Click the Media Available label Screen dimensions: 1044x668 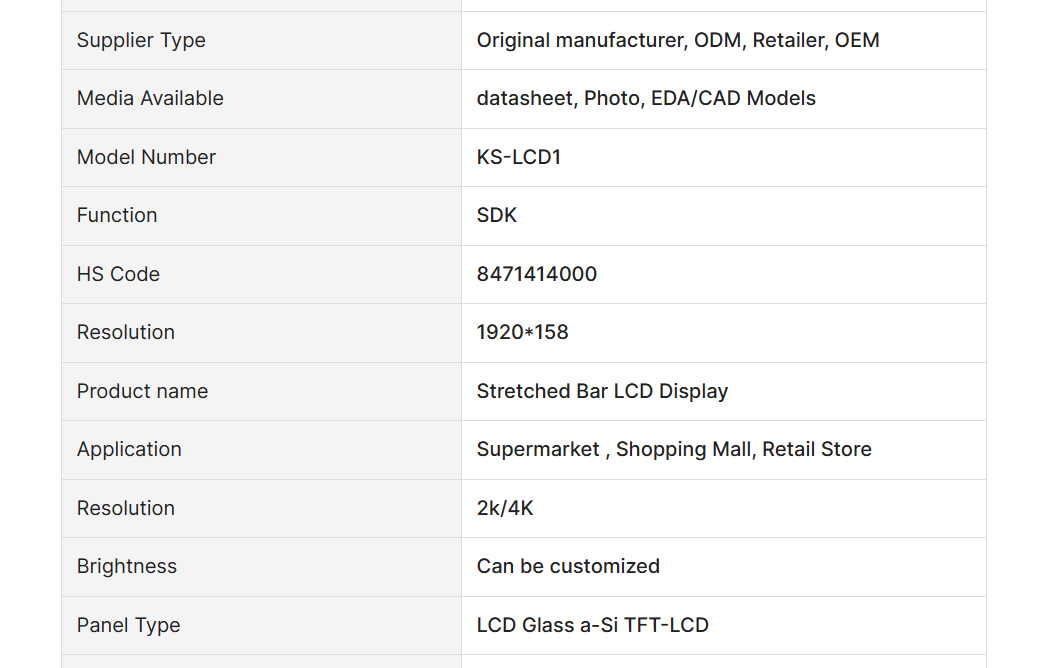(150, 99)
